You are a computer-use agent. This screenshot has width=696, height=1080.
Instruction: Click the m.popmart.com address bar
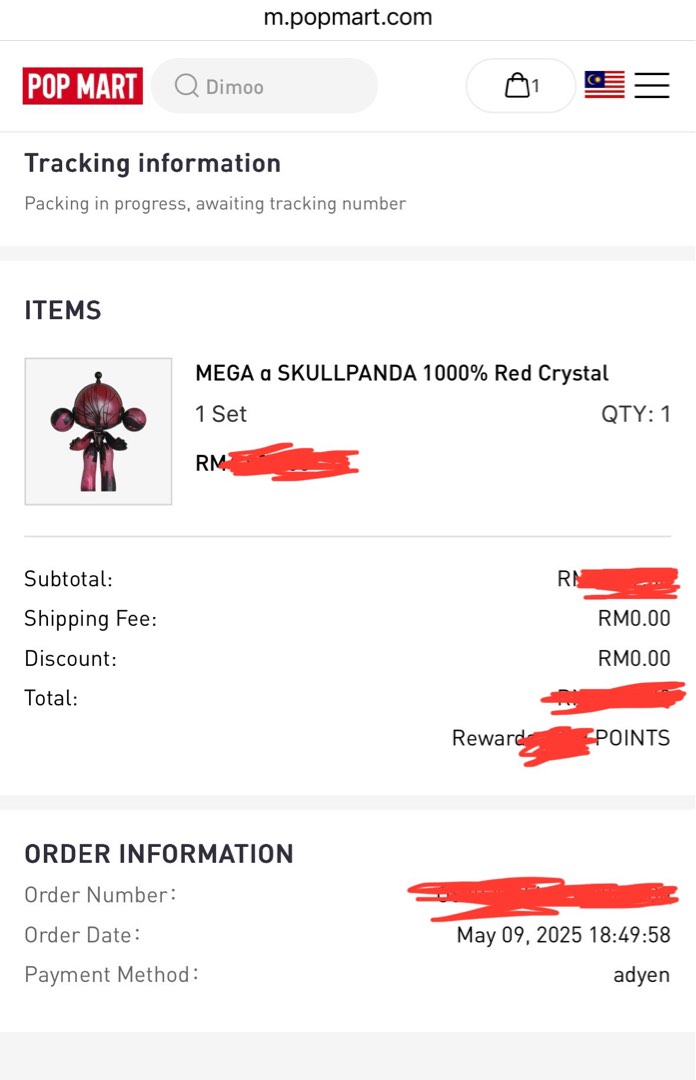tap(347, 17)
